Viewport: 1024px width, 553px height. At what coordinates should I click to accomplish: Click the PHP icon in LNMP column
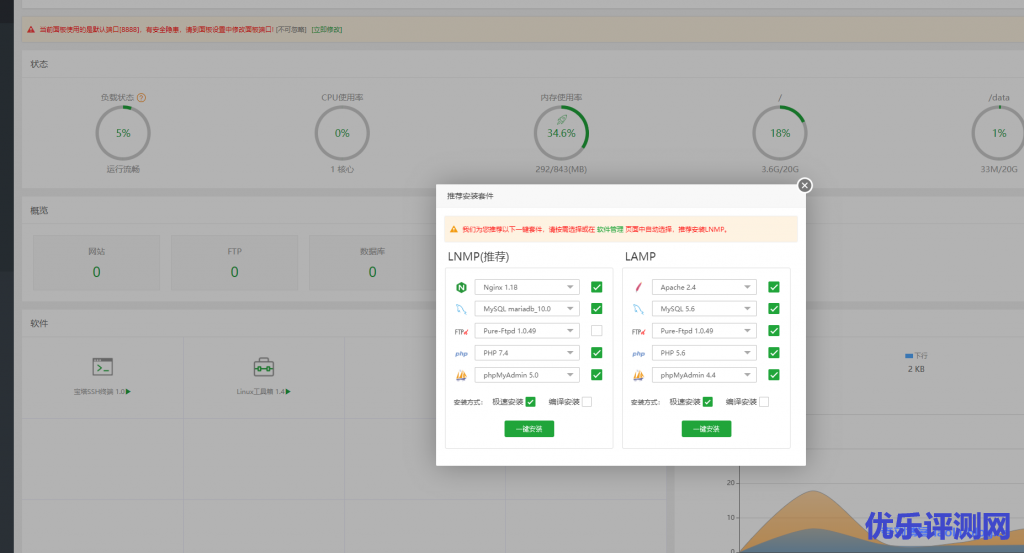pyautogui.click(x=461, y=353)
